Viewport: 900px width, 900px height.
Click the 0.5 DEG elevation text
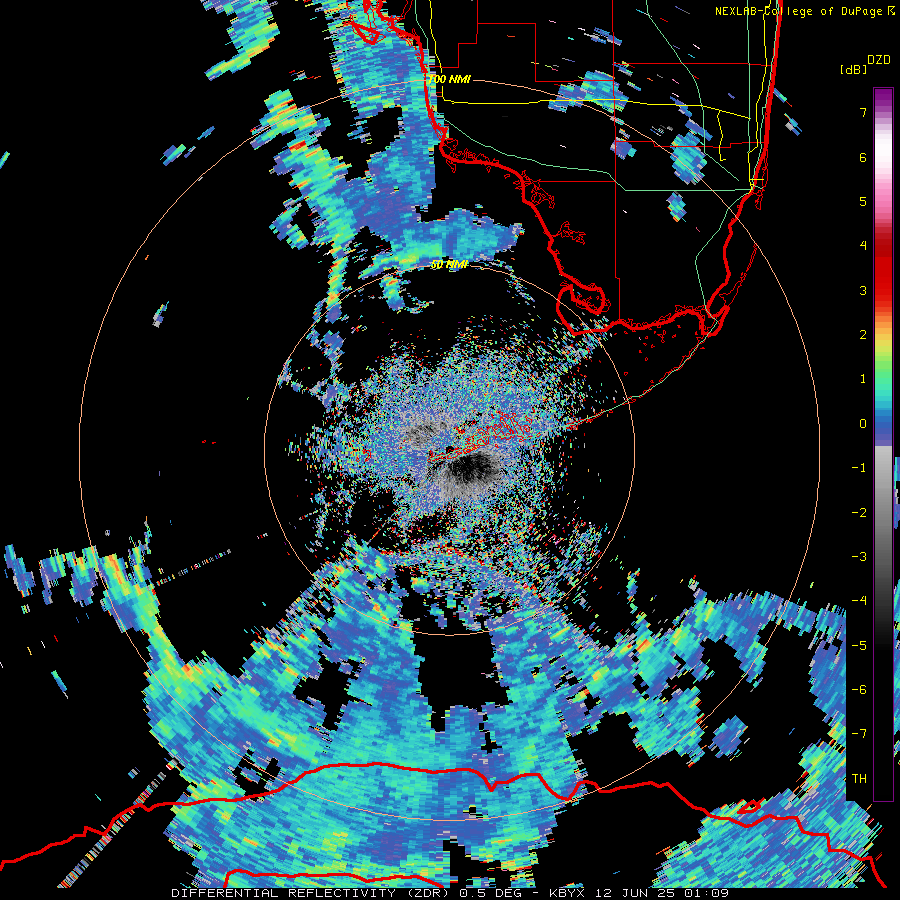coord(492,893)
